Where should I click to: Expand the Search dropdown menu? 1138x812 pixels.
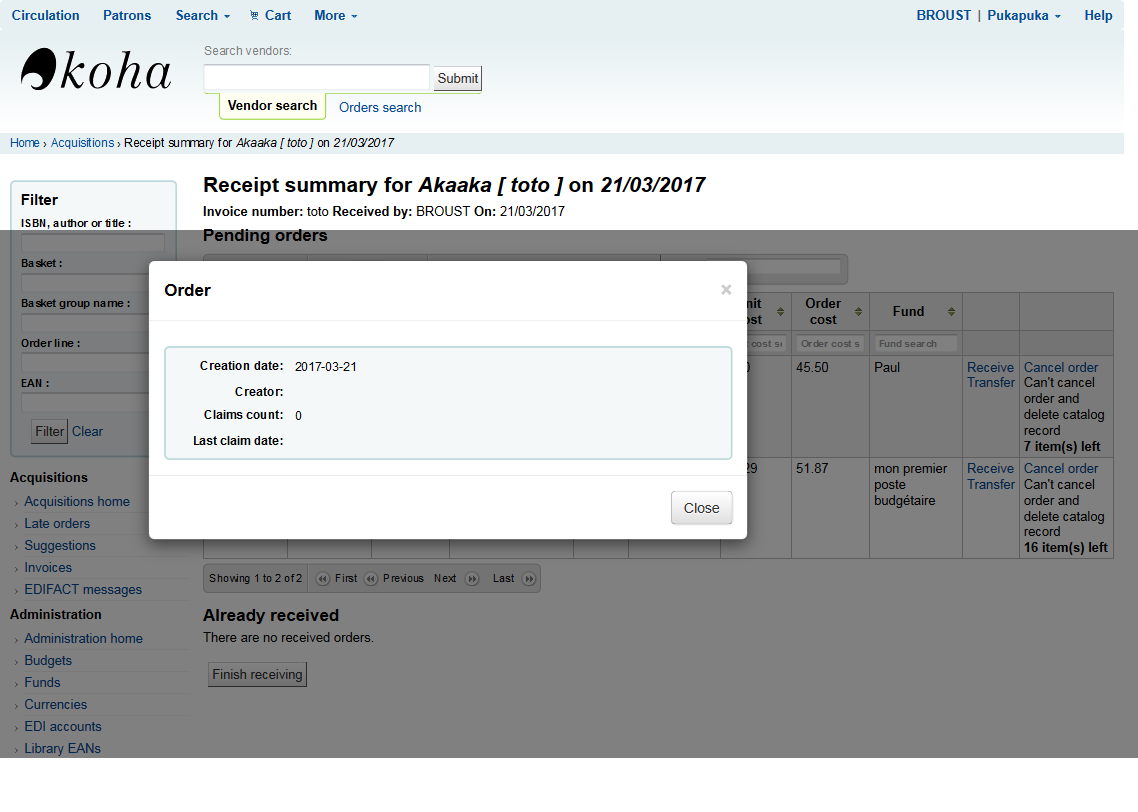coord(202,15)
